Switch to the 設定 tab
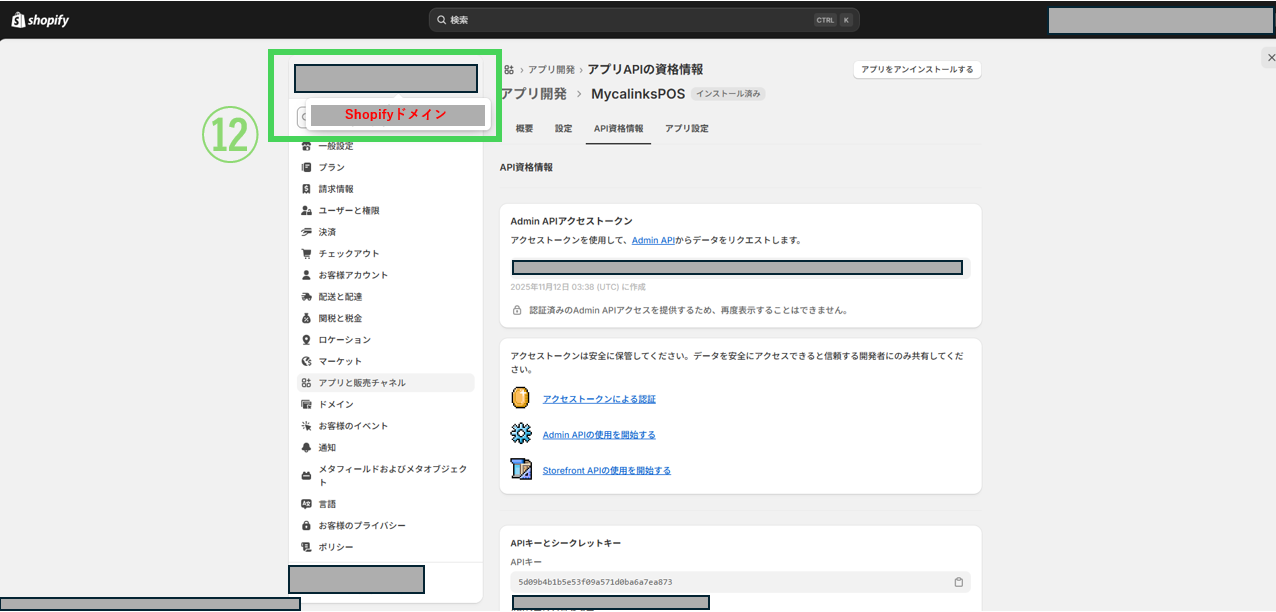The height and width of the screenshot is (612, 1276). tap(564, 129)
